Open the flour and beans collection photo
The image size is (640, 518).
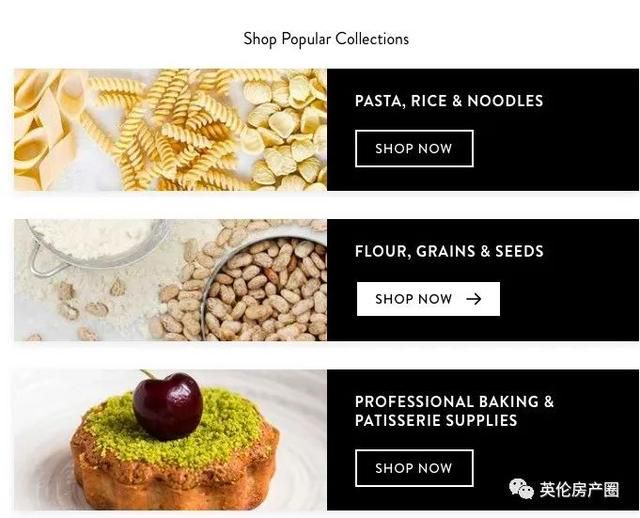point(170,280)
